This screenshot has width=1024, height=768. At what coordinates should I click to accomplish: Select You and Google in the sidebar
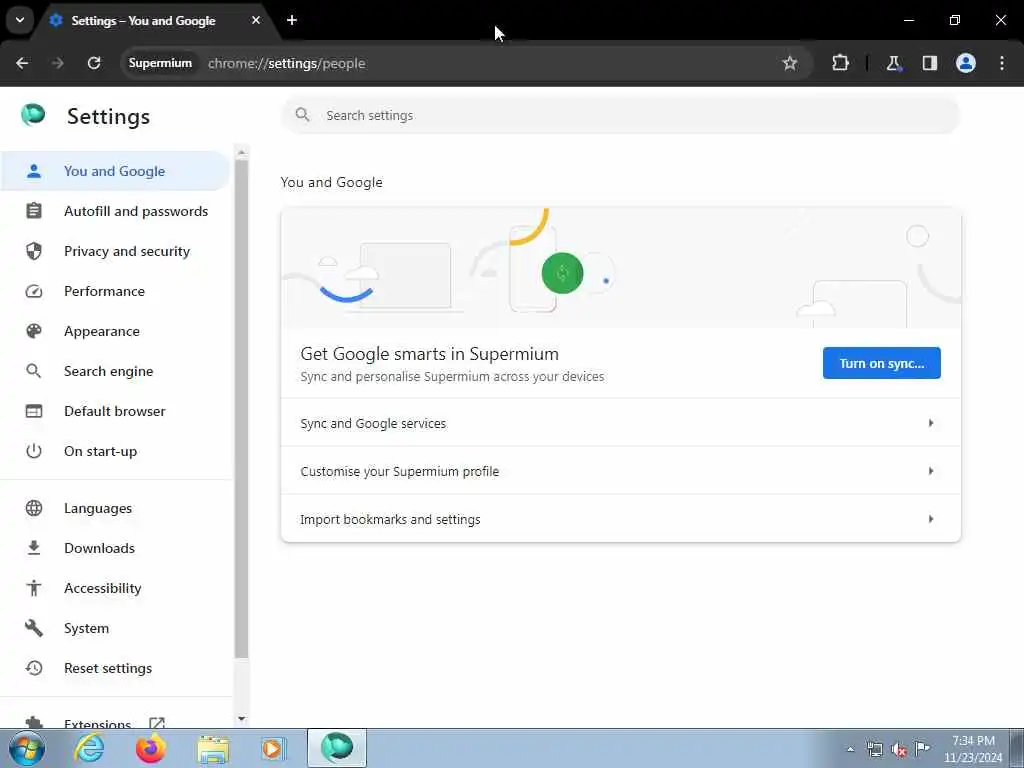[115, 171]
